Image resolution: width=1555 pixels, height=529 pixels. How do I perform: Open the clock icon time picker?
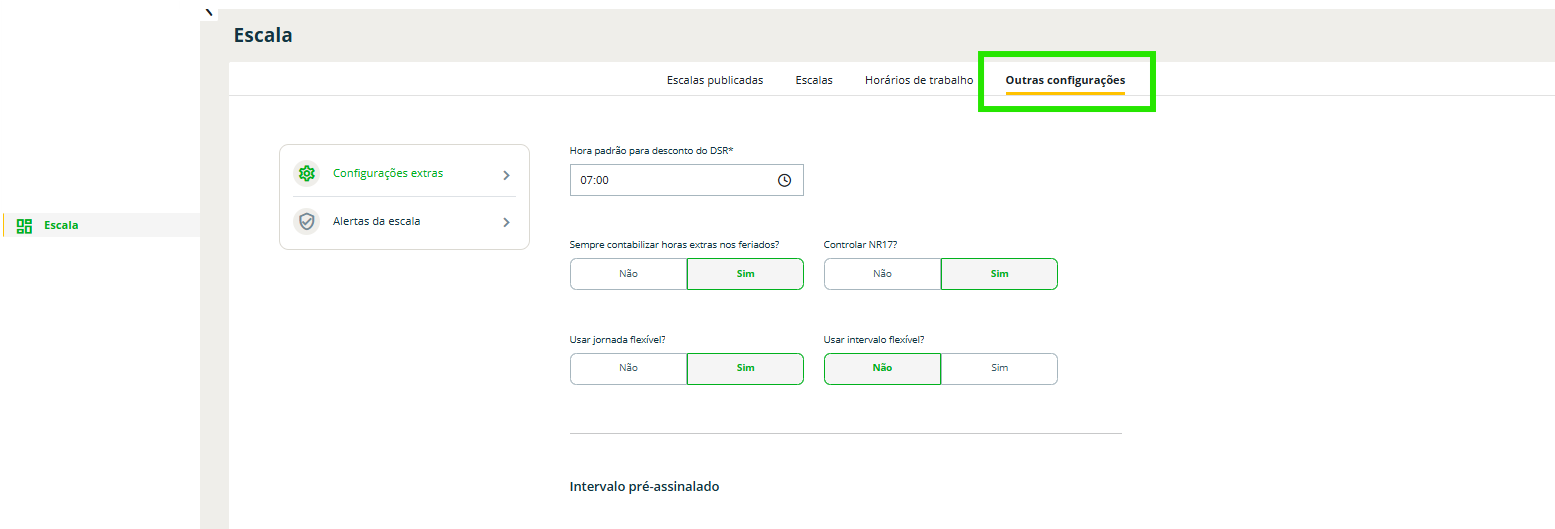(x=784, y=181)
